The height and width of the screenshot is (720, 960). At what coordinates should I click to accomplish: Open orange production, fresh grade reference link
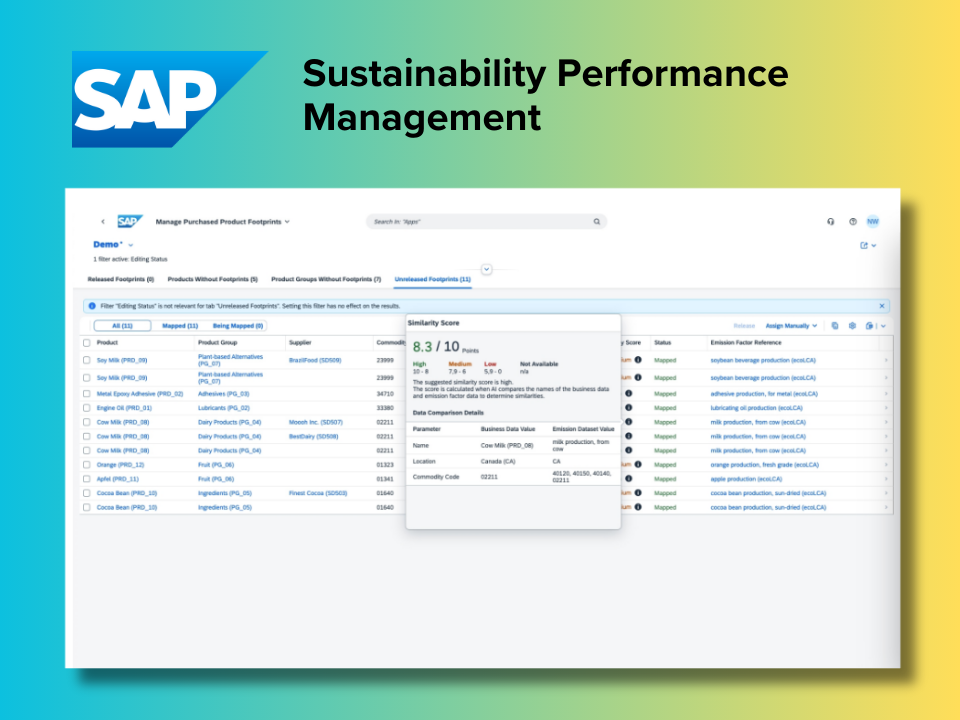pyautogui.click(x=764, y=465)
